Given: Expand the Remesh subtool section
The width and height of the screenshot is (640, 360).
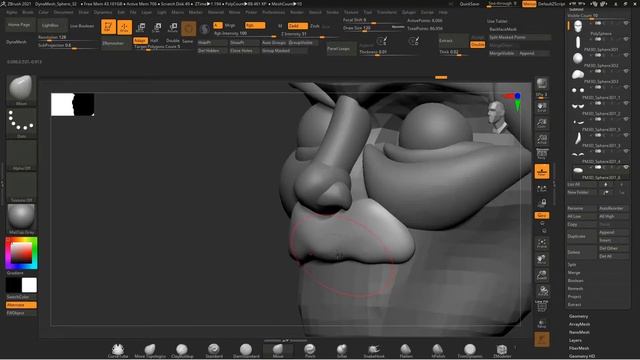Looking at the screenshot, I should [575, 289].
